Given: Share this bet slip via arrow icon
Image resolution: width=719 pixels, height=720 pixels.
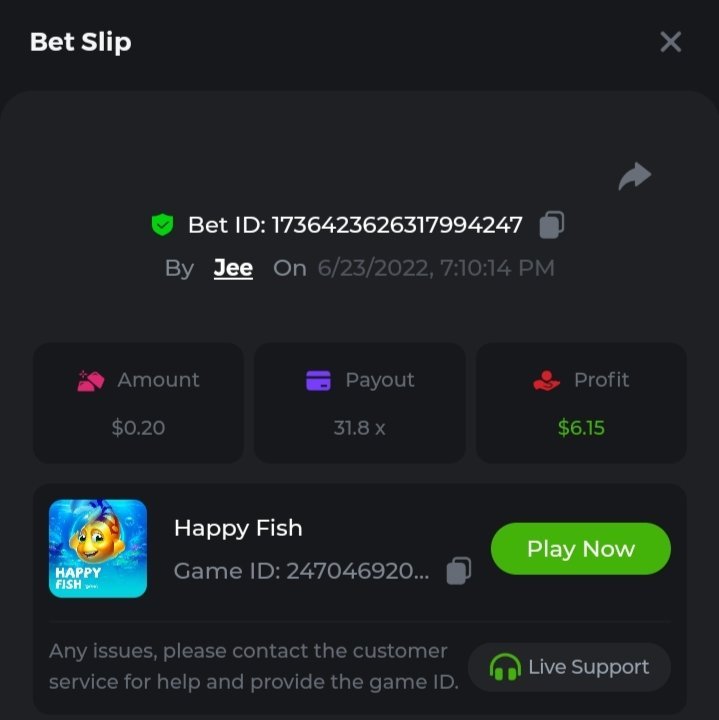Looking at the screenshot, I should (x=635, y=176).
